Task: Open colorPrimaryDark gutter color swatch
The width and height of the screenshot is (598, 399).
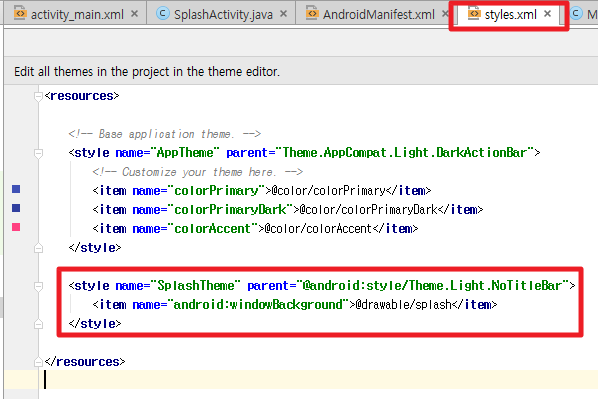Action: (16, 208)
